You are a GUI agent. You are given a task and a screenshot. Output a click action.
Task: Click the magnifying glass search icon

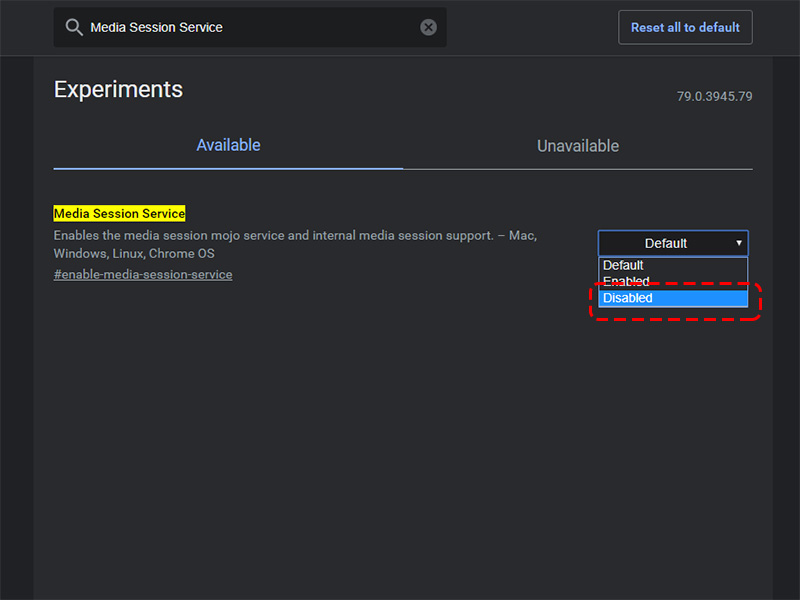tap(74, 28)
